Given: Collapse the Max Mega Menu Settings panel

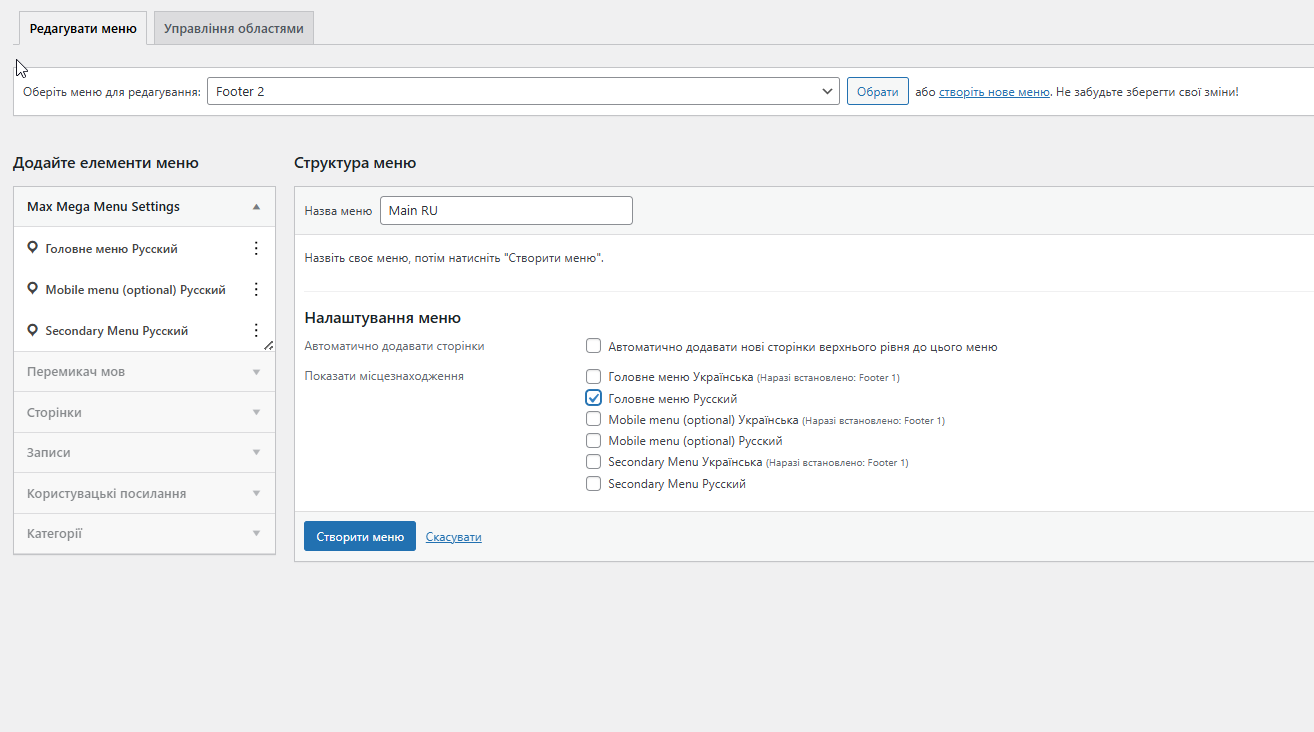Looking at the screenshot, I should pyautogui.click(x=256, y=207).
